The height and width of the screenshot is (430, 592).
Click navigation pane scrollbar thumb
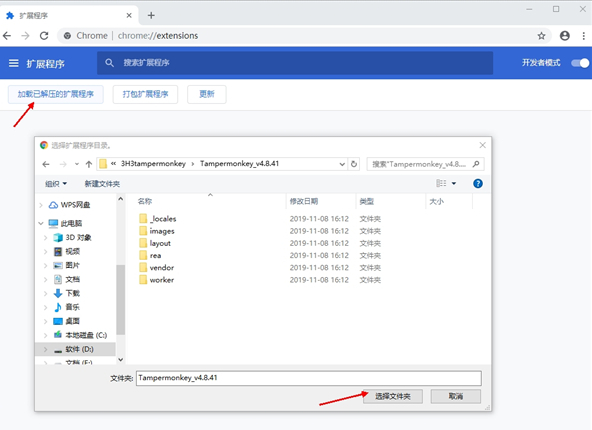pyautogui.click(x=120, y=300)
